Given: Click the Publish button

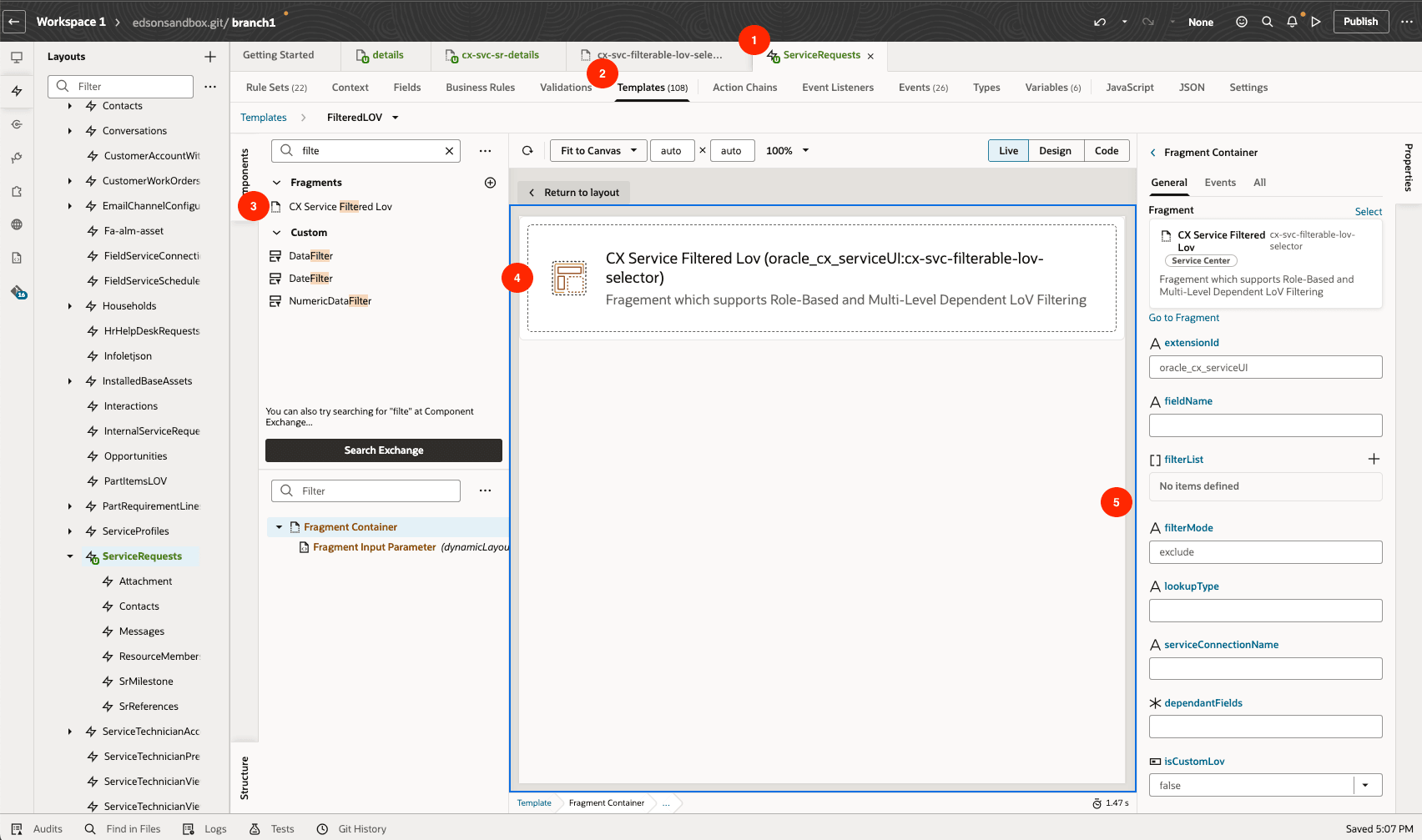Looking at the screenshot, I should click(x=1360, y=22).
